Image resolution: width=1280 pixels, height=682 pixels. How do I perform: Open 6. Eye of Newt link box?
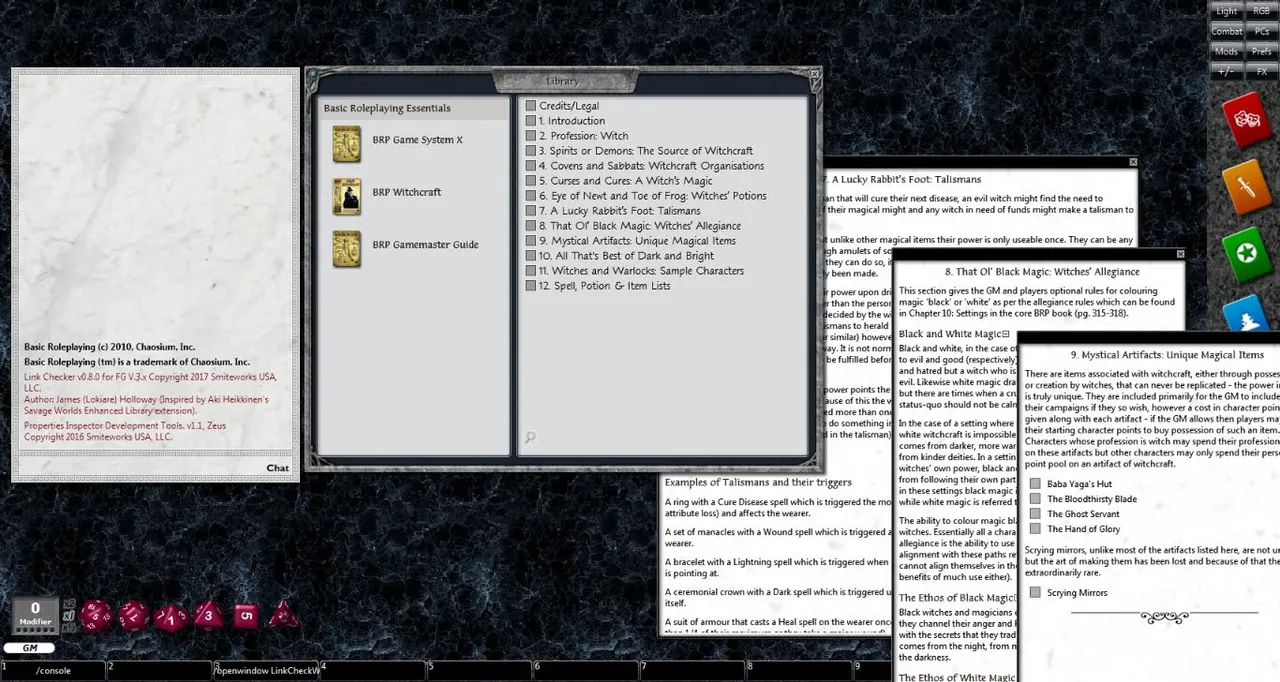pyautogui.click(x=531, y=196)
